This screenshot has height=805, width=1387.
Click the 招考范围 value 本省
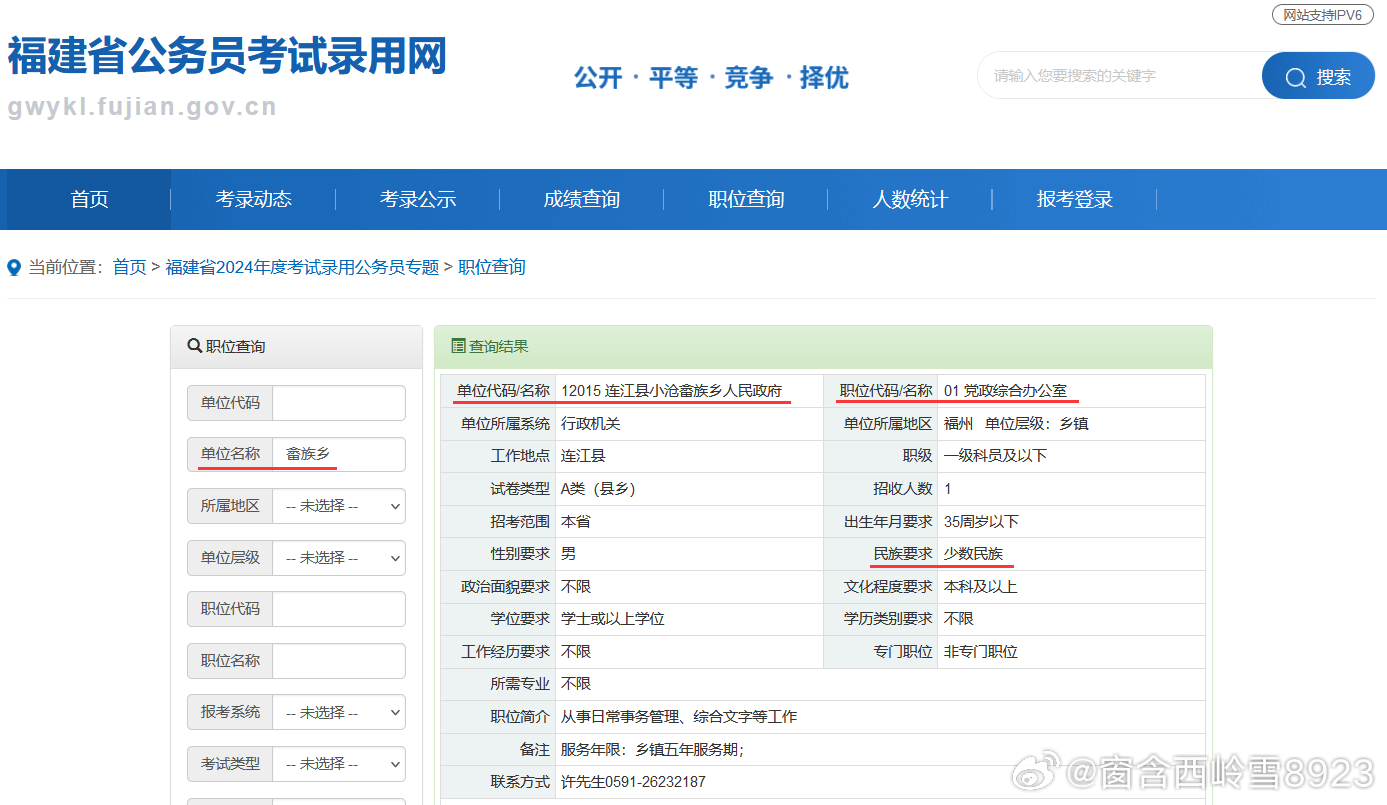click(x=575, y=522)
